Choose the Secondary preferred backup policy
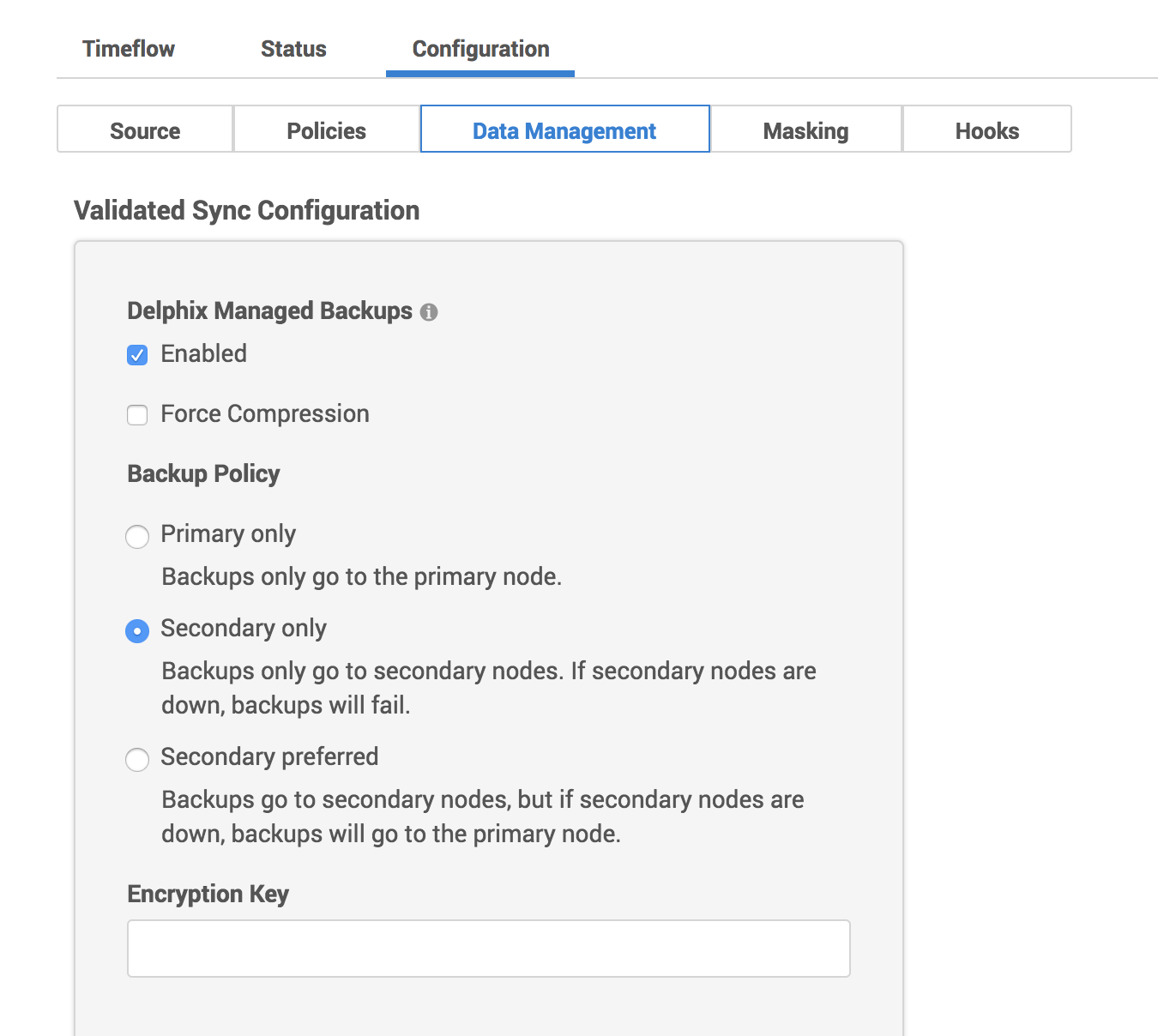Image resolution: width=1158 pixels, height=1036 pixels. click(137, 759)
